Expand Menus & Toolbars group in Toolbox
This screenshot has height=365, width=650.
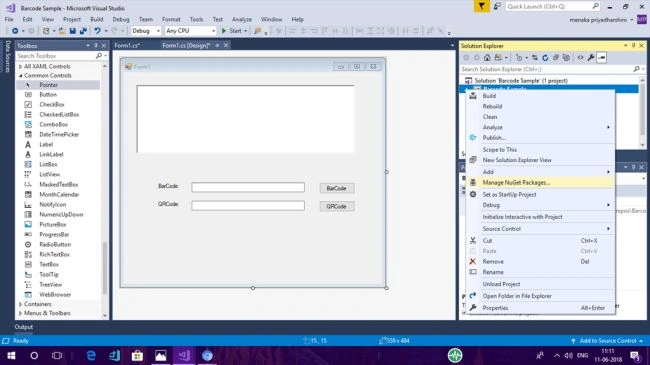(x=20, y=313)
